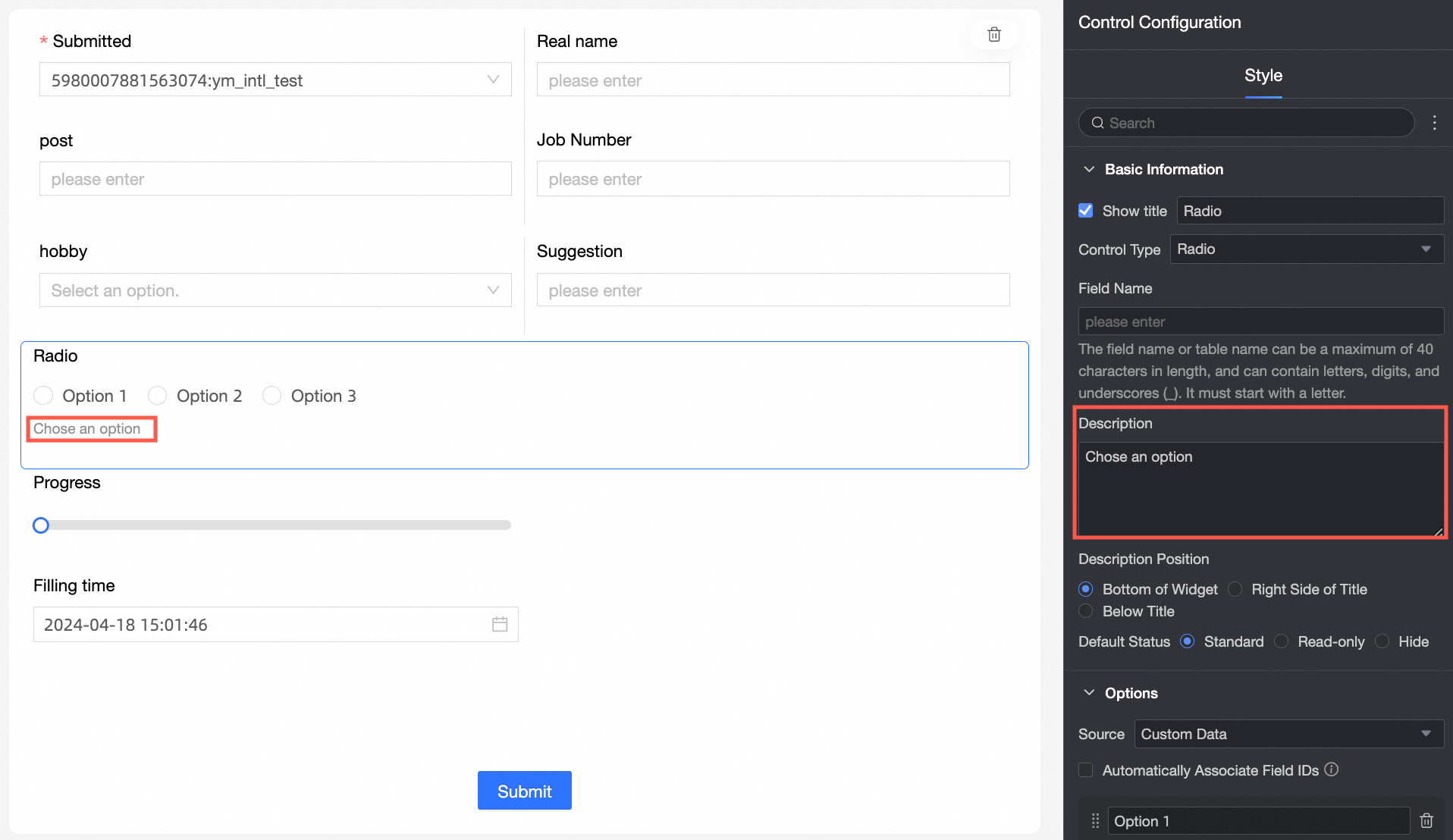Switch to the Style tab
The height and width of the screenshot is (840, 1453).
[x=1263, y=75]
